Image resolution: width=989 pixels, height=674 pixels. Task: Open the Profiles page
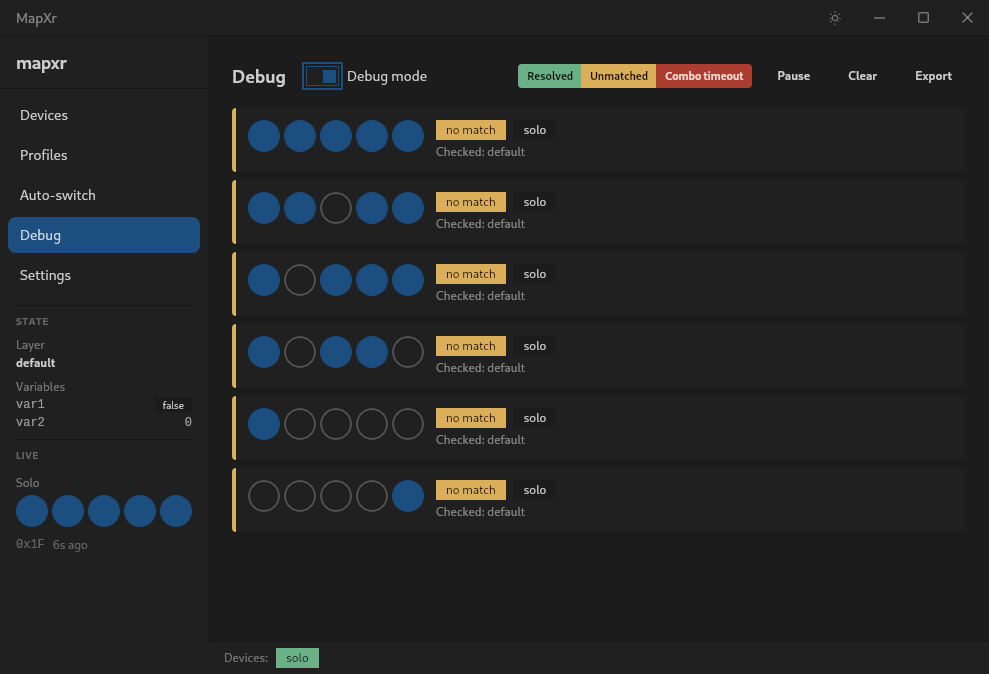tap(44, 155)
